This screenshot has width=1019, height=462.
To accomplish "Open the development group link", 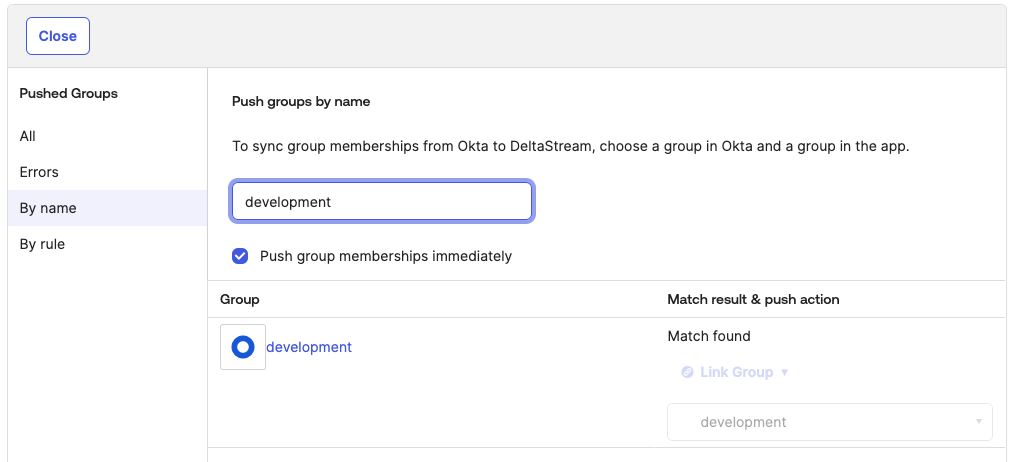I will coord(309,347).
